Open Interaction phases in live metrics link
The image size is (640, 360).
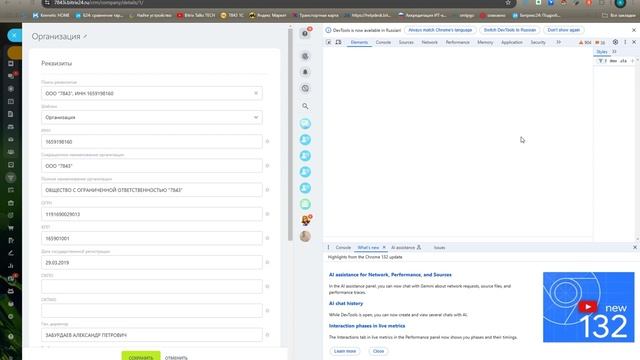[367, 326]
